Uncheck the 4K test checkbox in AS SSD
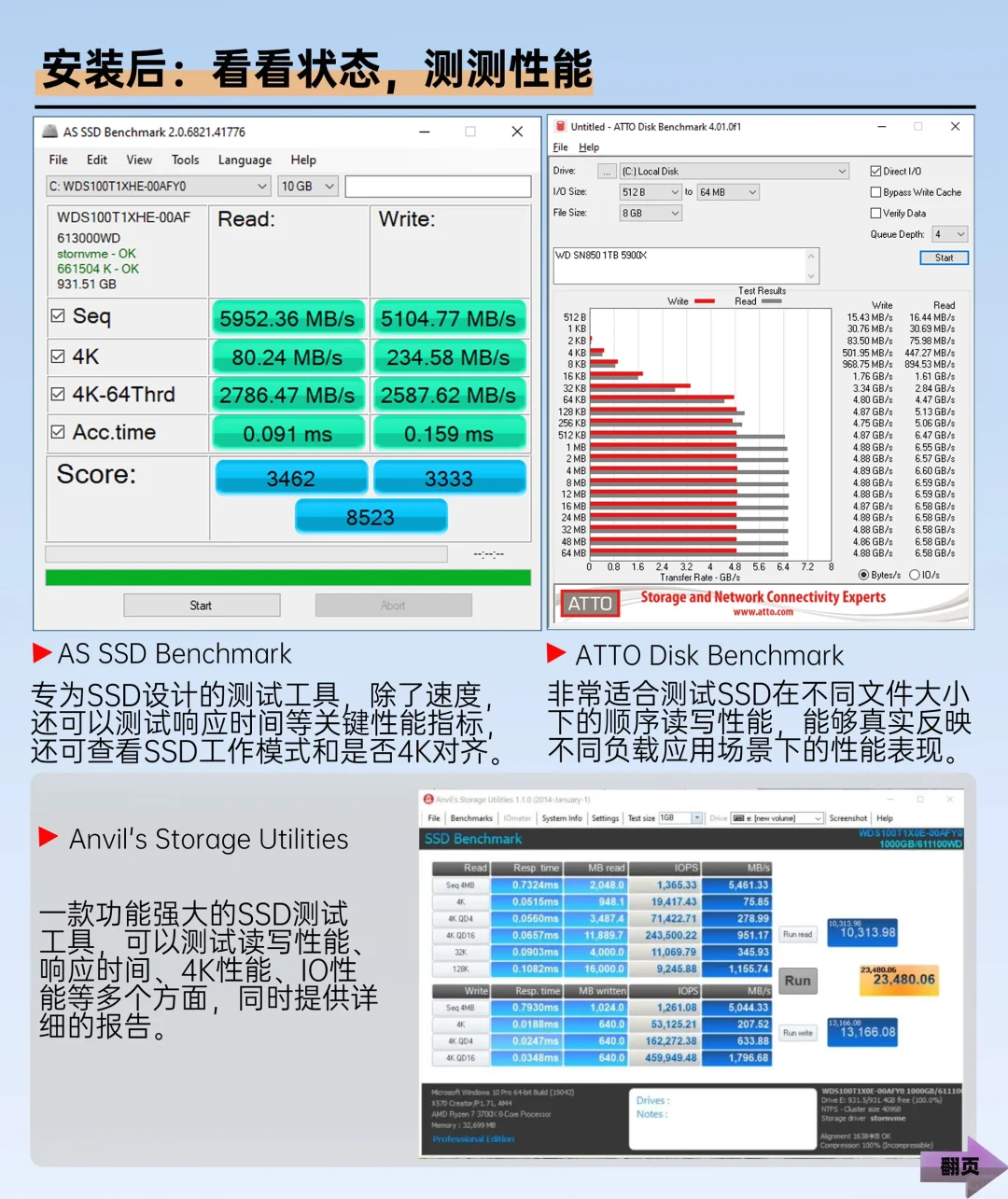This screenshot has width=1008, height=1199. tap(58, 356)
